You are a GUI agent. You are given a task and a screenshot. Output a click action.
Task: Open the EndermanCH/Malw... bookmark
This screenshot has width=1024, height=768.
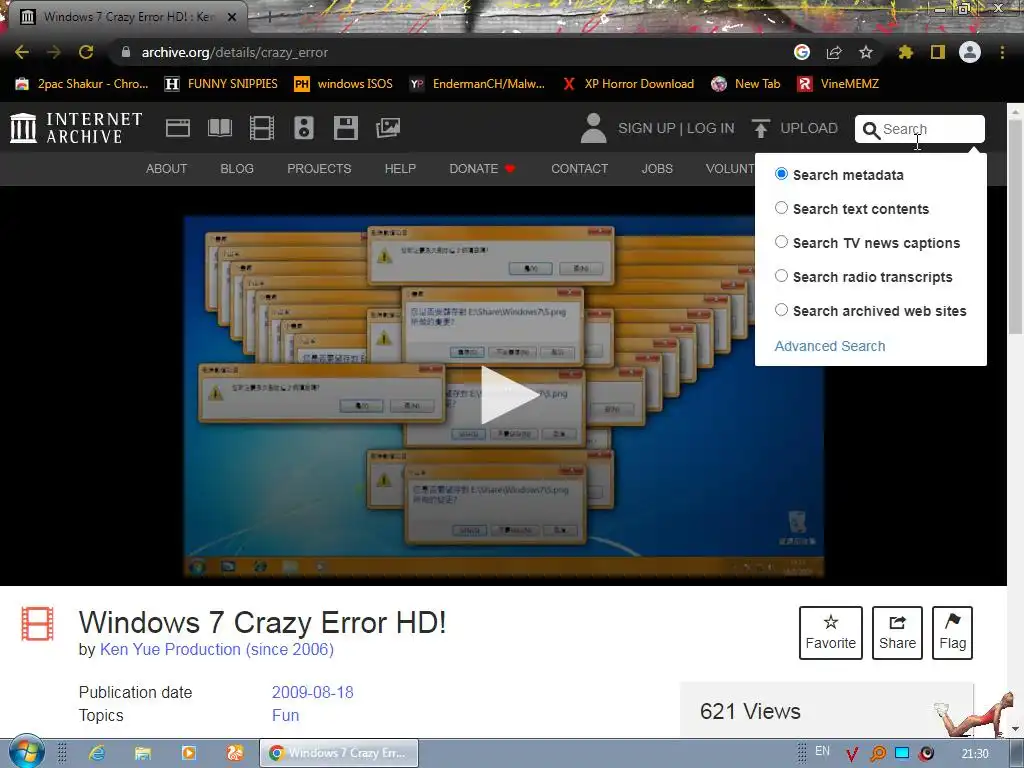pos(478,84)
